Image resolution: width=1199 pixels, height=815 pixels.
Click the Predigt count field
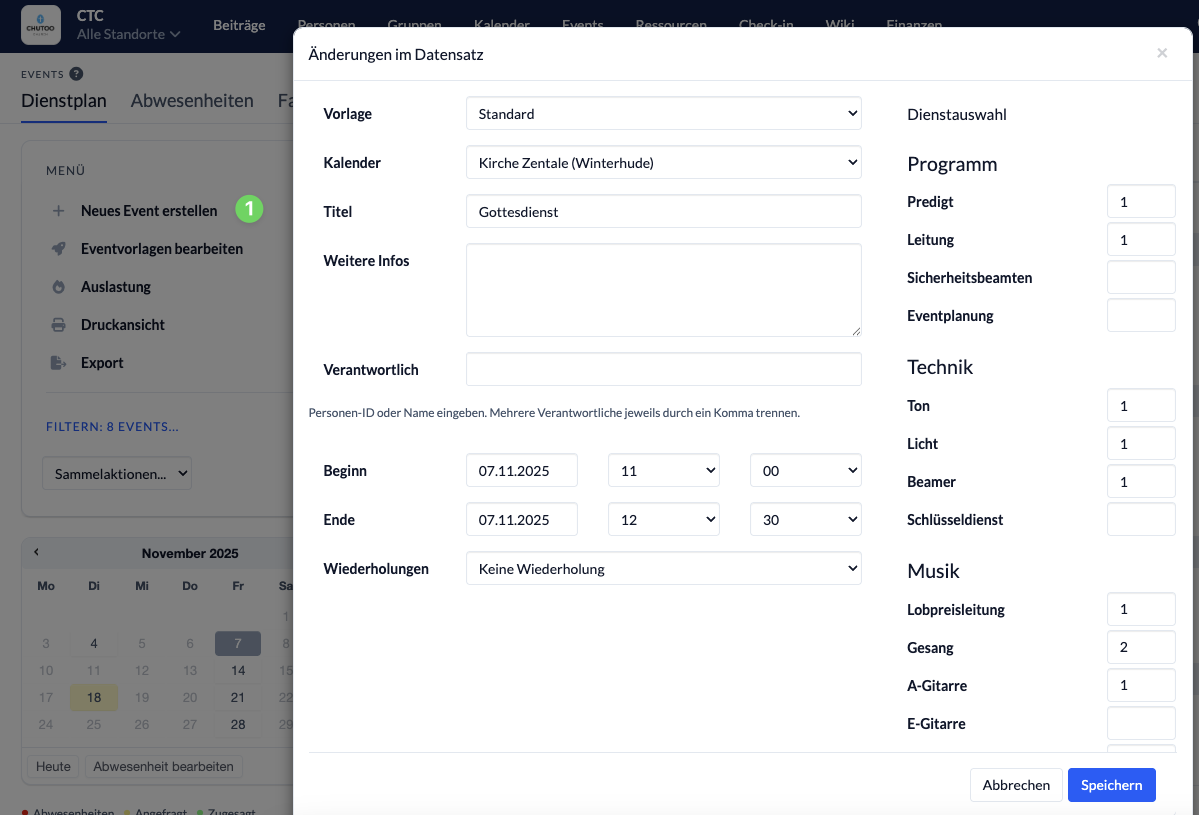pyautogui.click(x=1140, y=202)
